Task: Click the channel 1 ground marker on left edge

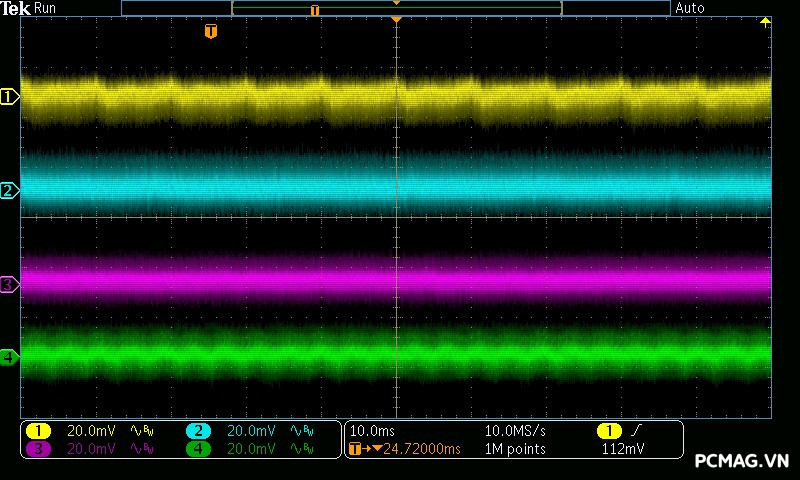Action: pyautogui.click(x=9, y=97)
